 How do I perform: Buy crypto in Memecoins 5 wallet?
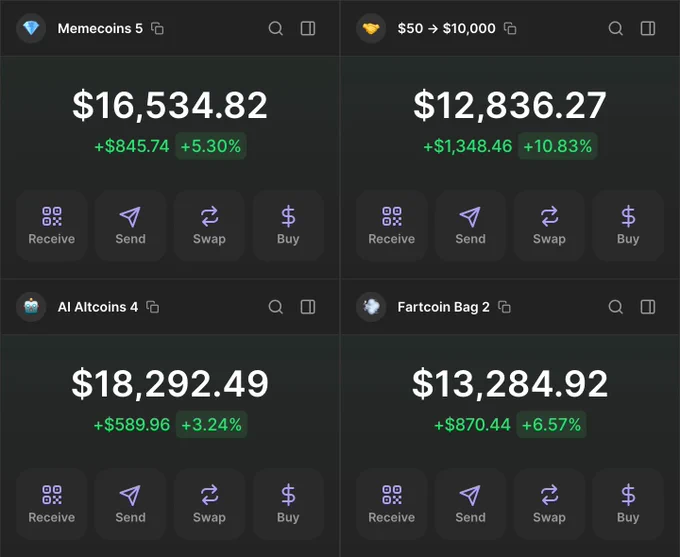[x=288, y=226]
